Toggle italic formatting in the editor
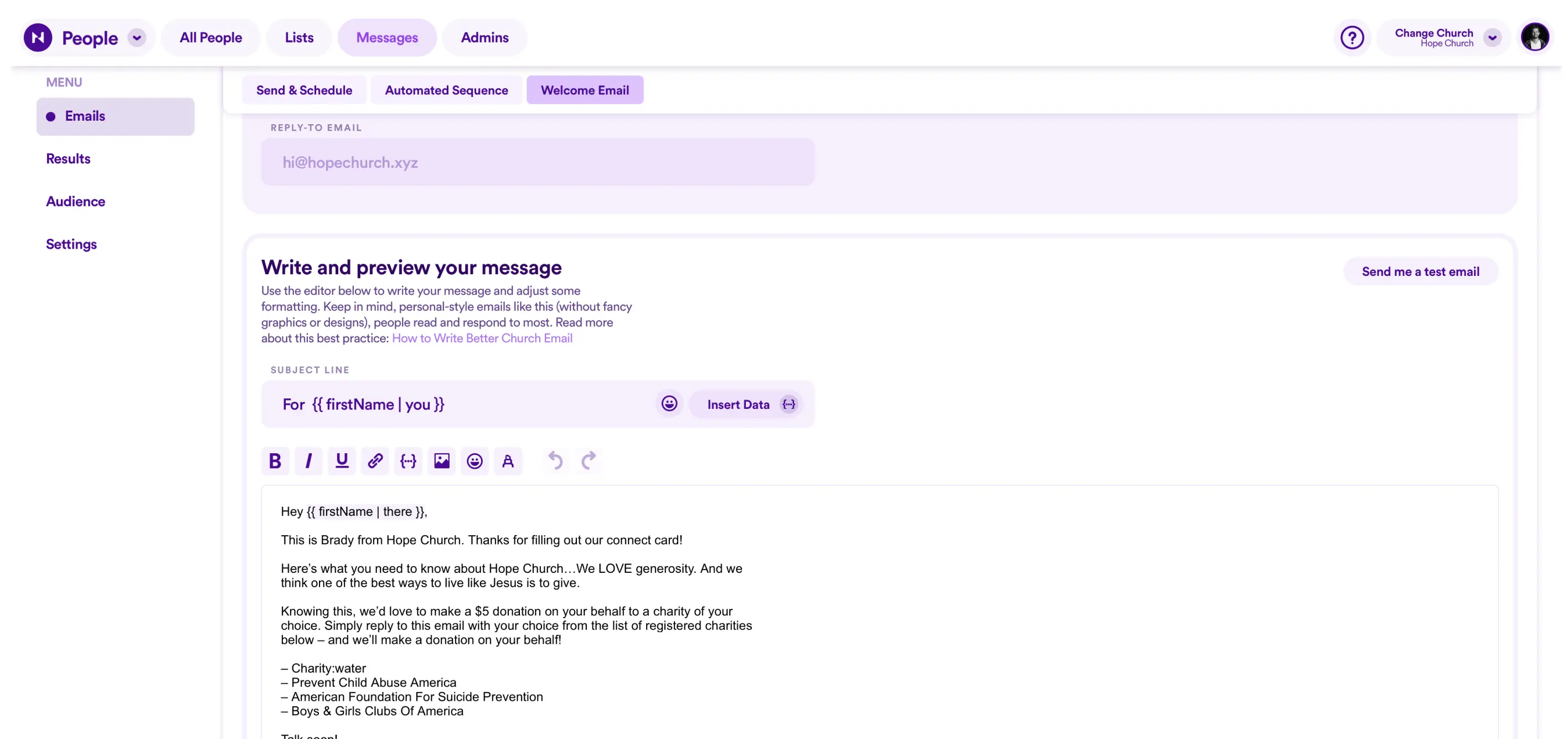This screenshot has height=739, width=1568. click(x=308, y=461)
